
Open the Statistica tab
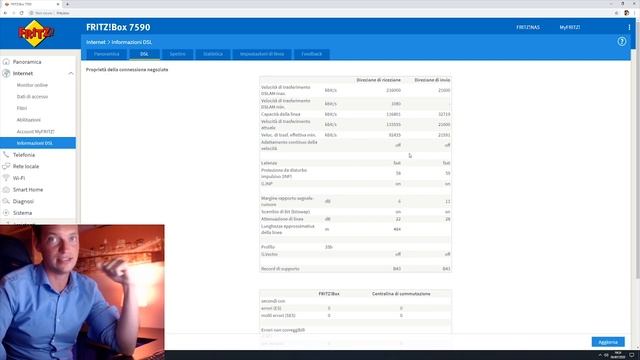click(213, 54)
